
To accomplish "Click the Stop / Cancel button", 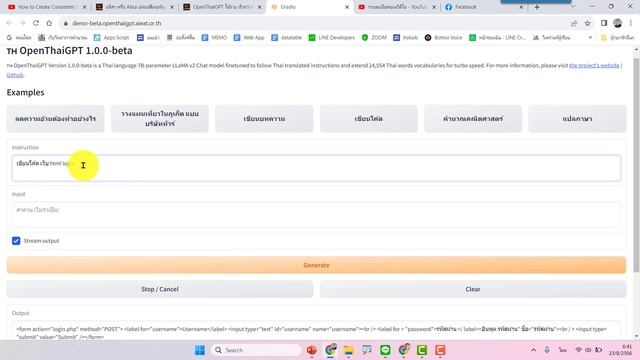I will 160,289.
